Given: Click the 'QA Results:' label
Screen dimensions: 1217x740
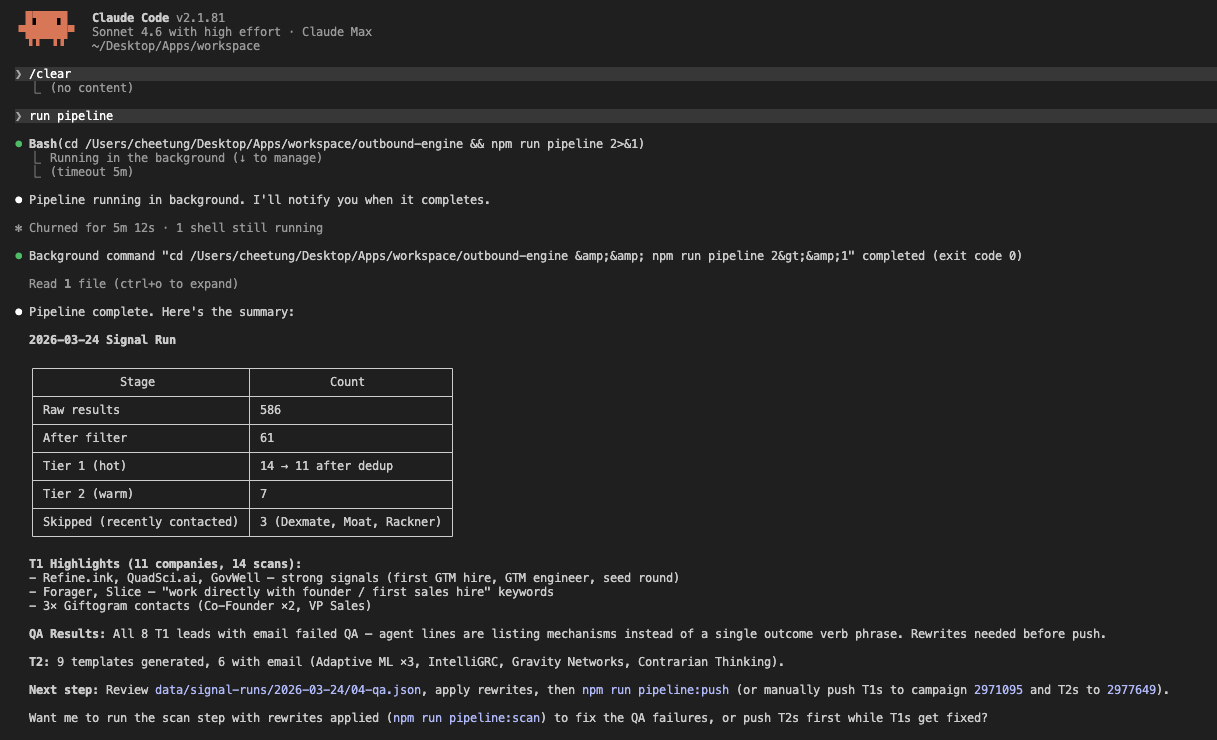Looking at the screenshot, I should click(x=67, y=634).
